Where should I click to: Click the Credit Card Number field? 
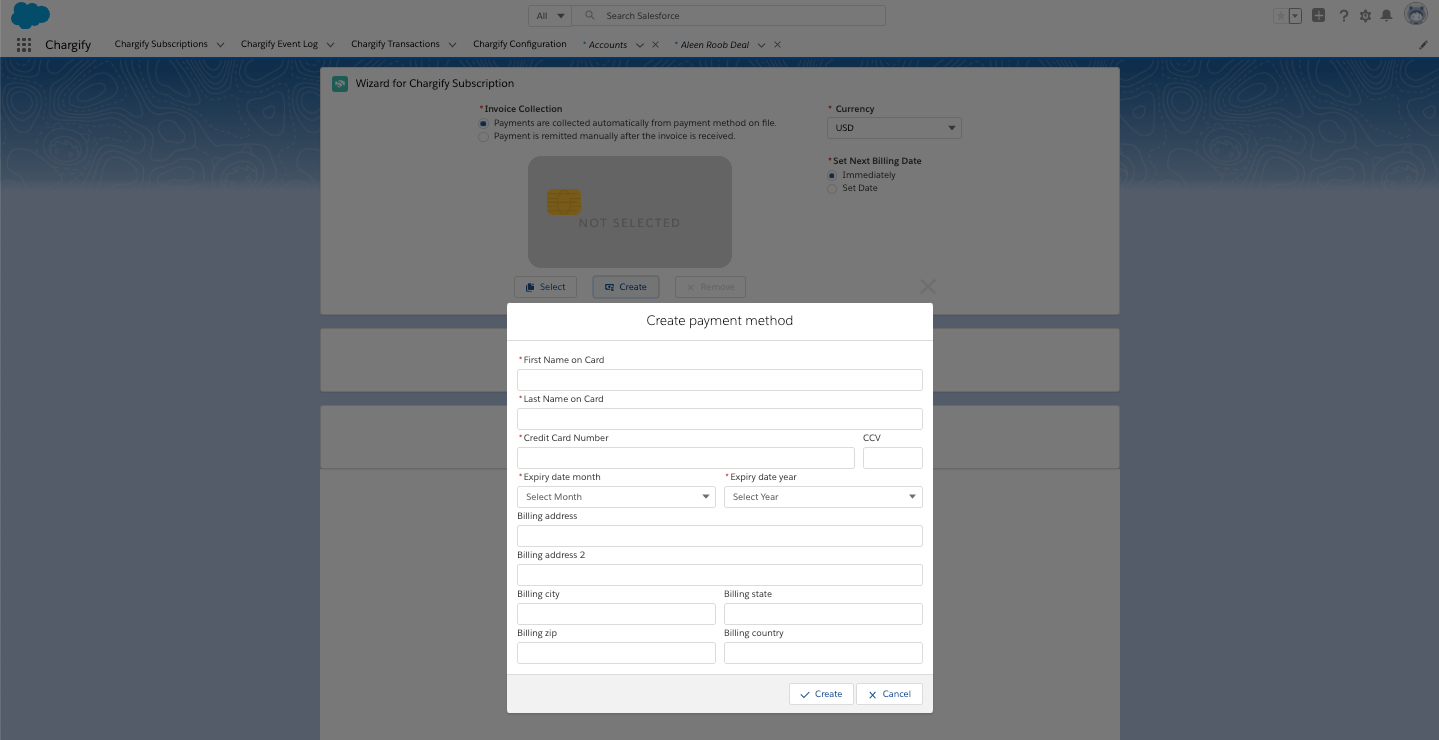(x=685, y=458)
